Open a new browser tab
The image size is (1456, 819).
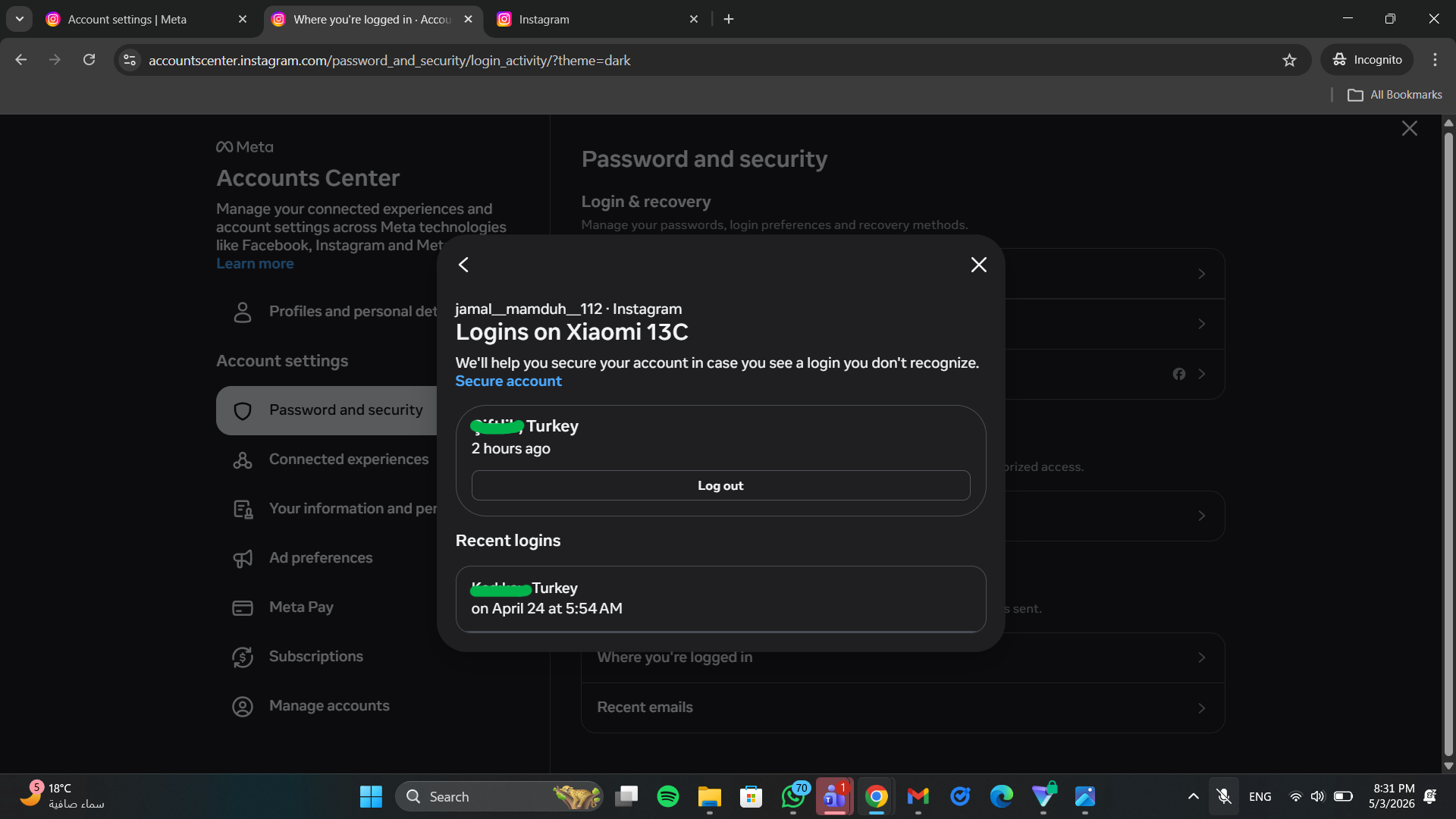729,19
